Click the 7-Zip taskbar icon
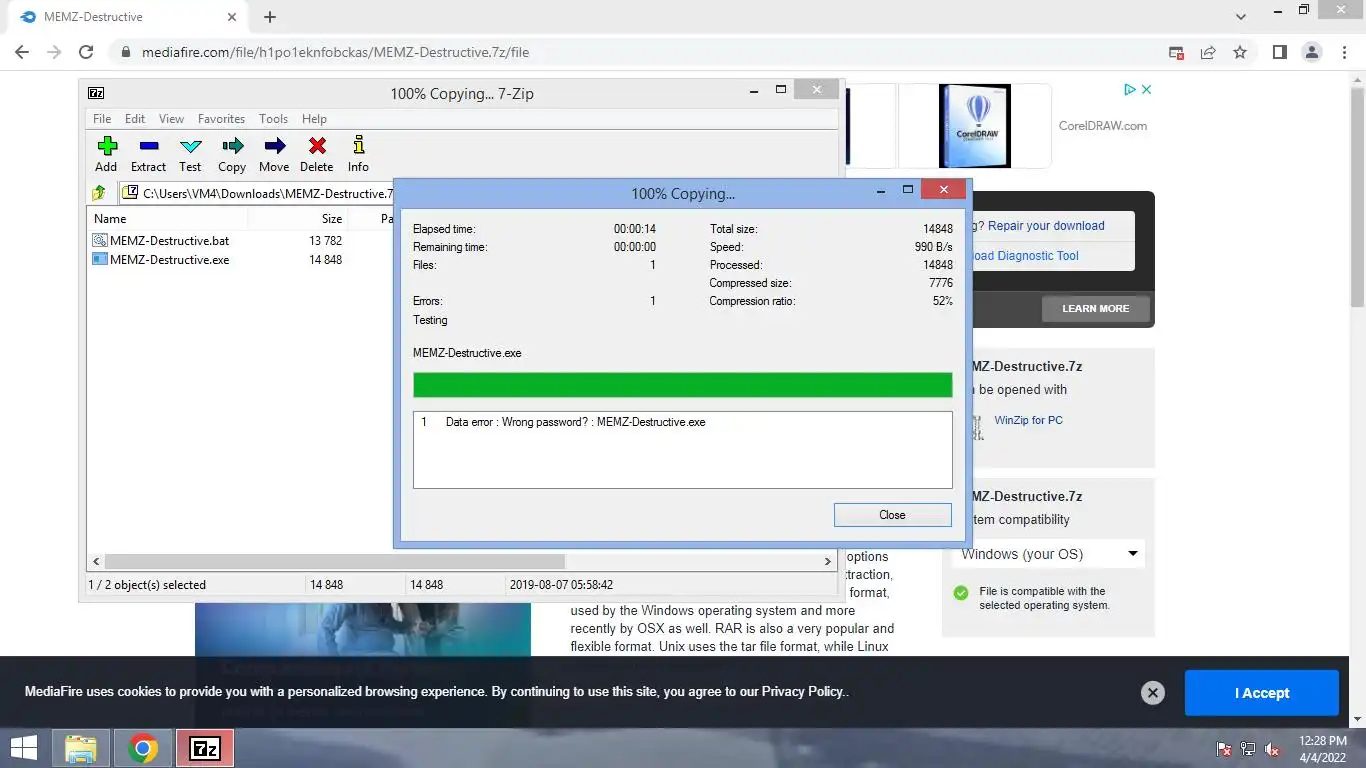The image size is (1366, 768). pyautogui.click(x=205, y=748)
